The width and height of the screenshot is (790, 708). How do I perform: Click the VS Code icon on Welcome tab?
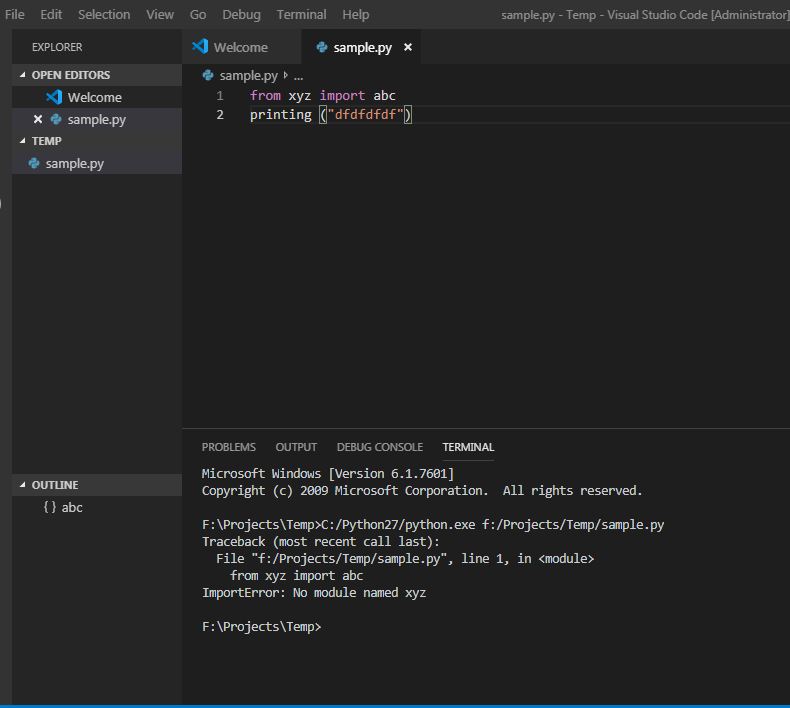click(x=200, y=46)
